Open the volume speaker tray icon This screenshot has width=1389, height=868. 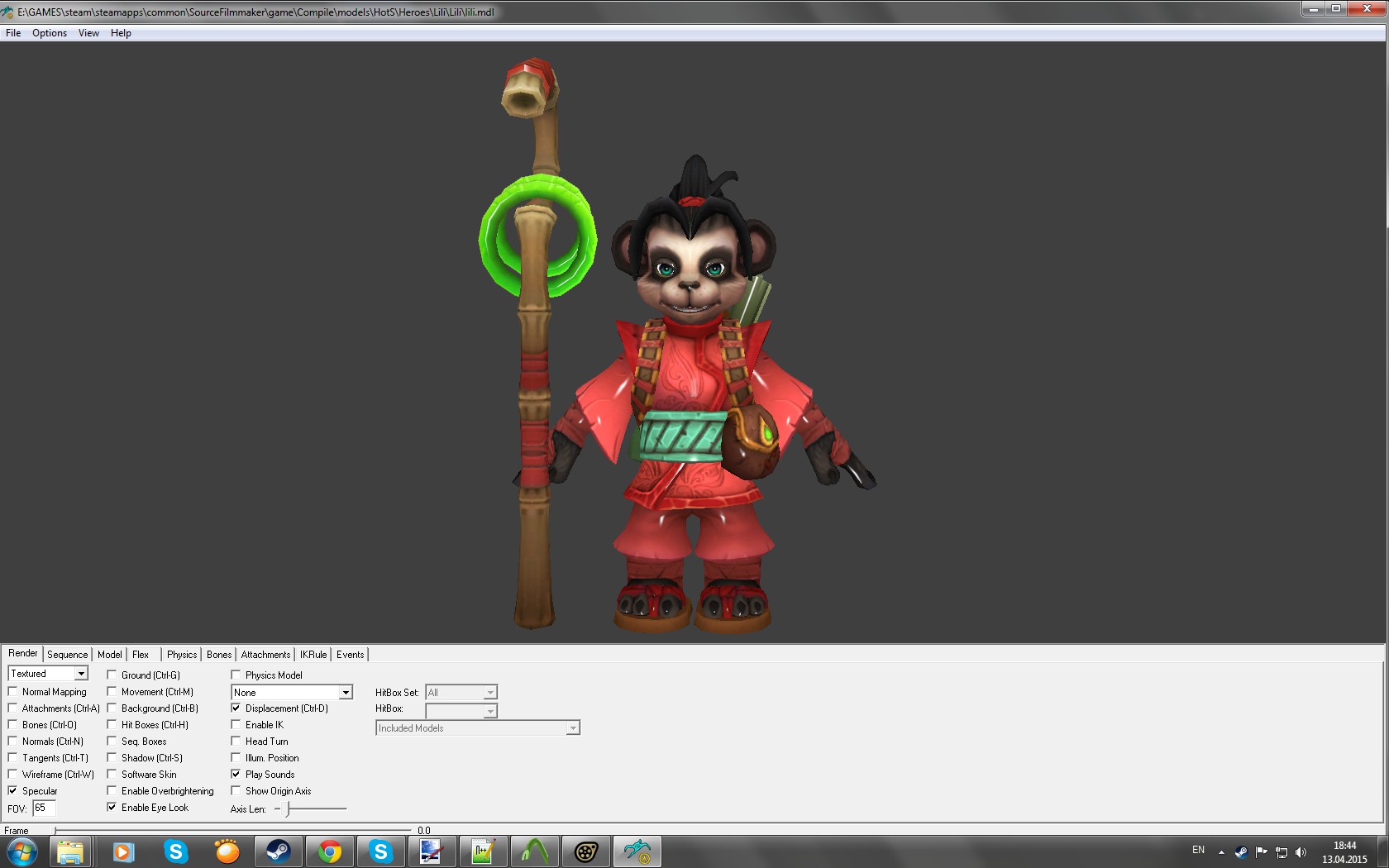coord(1301,851)
